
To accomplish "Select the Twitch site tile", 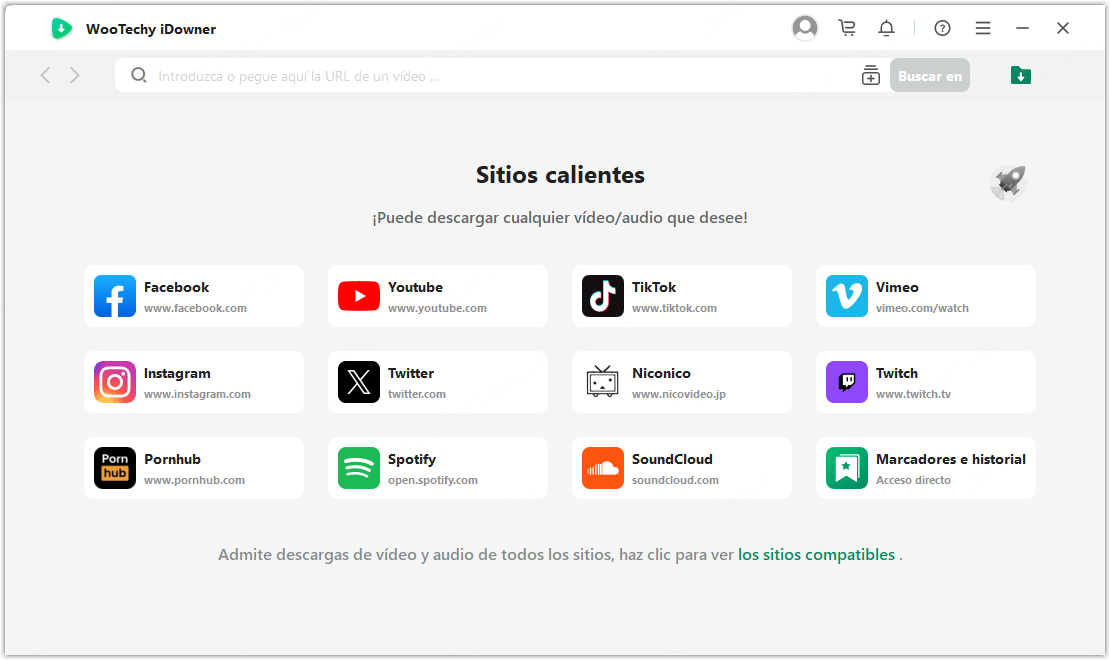I will [x=926, y=382].
